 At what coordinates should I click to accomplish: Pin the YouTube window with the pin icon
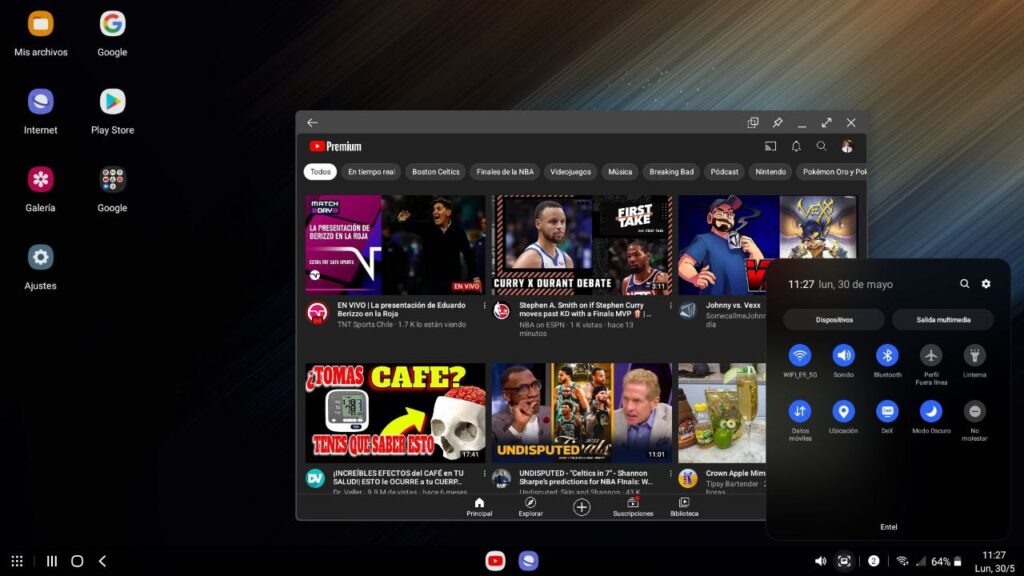point(778,122)
